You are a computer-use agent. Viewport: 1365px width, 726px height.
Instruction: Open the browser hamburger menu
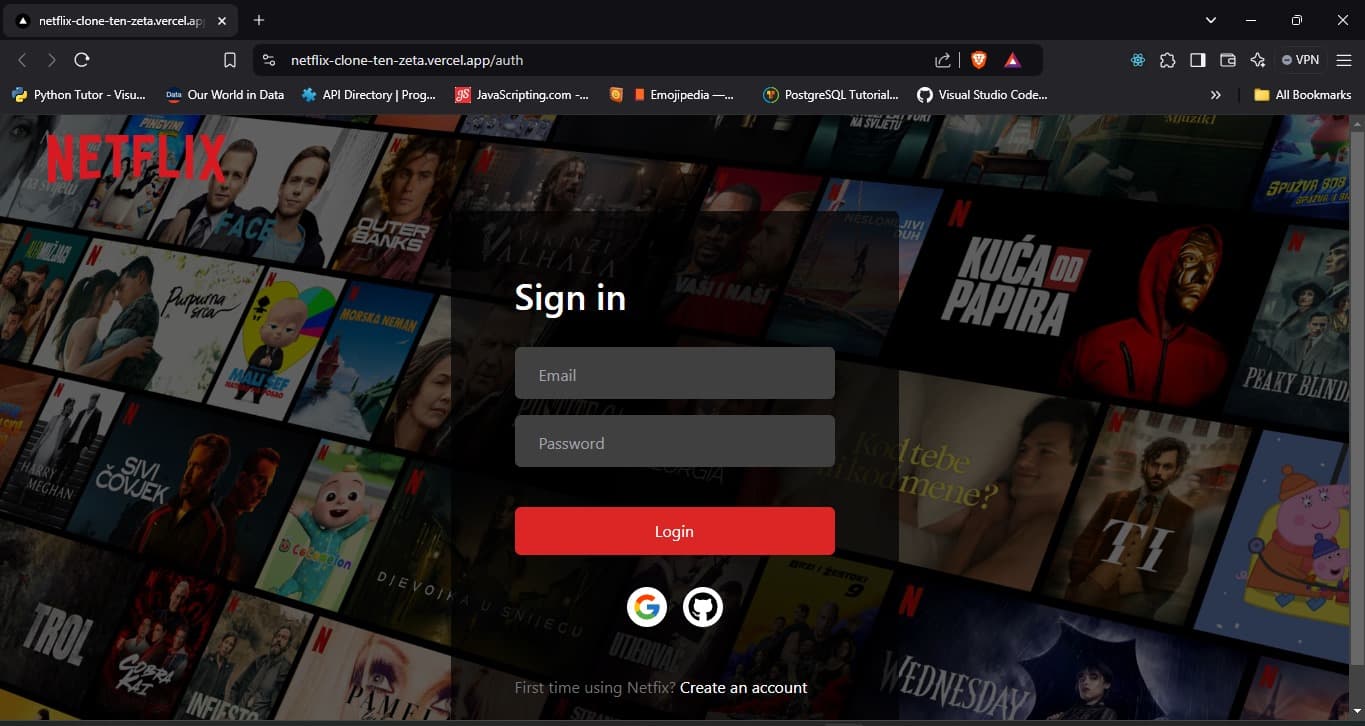click(1342, 60)
